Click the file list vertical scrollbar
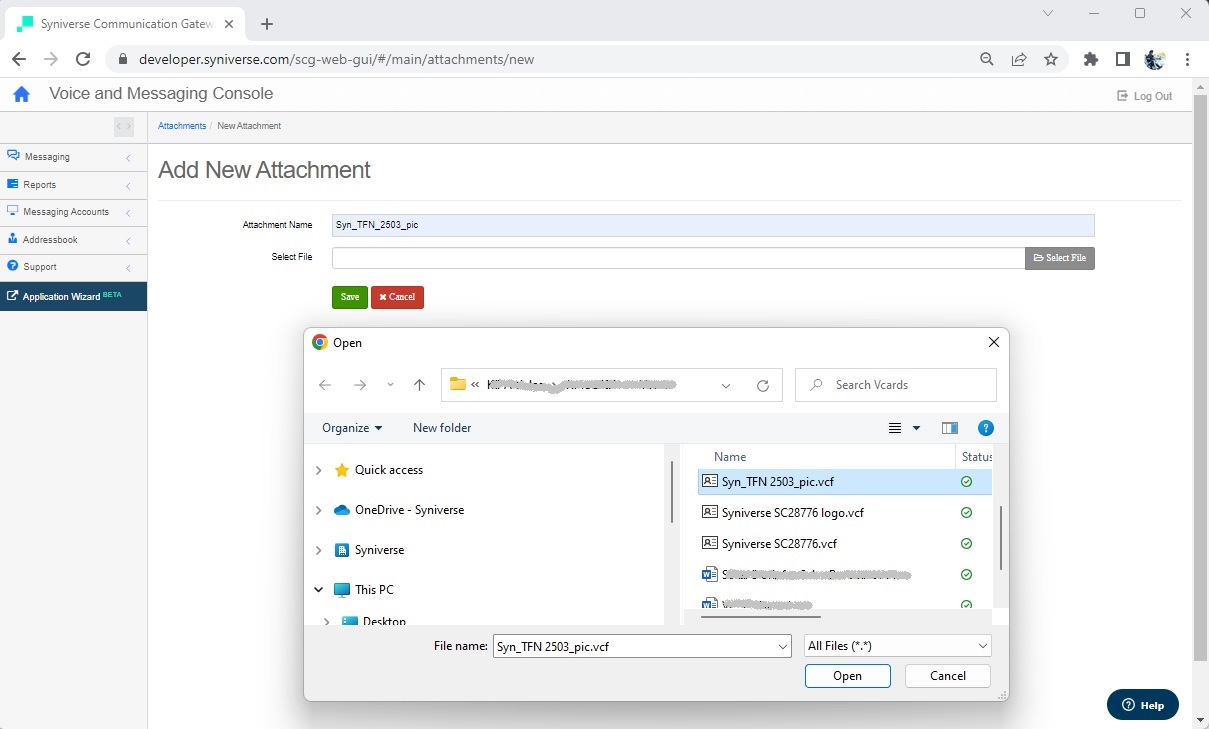This screenshot has height=729, width=1209. pyautogui.click(x=1000, y=538)
